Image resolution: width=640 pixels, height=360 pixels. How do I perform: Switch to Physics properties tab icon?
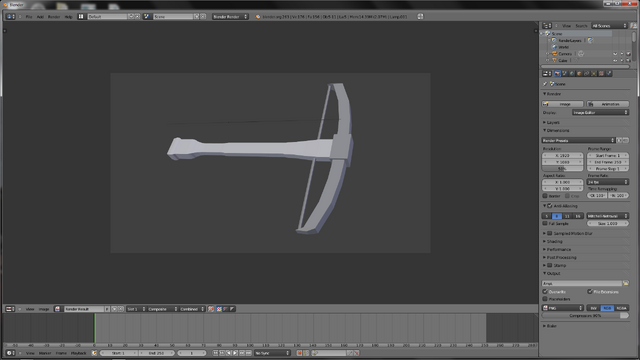609,74
